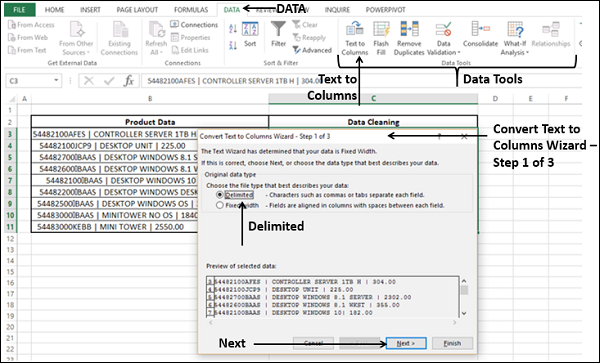
Task: Click cell containing 54483000KEBB MINI TOWER
Action: (x=115, y=227)
